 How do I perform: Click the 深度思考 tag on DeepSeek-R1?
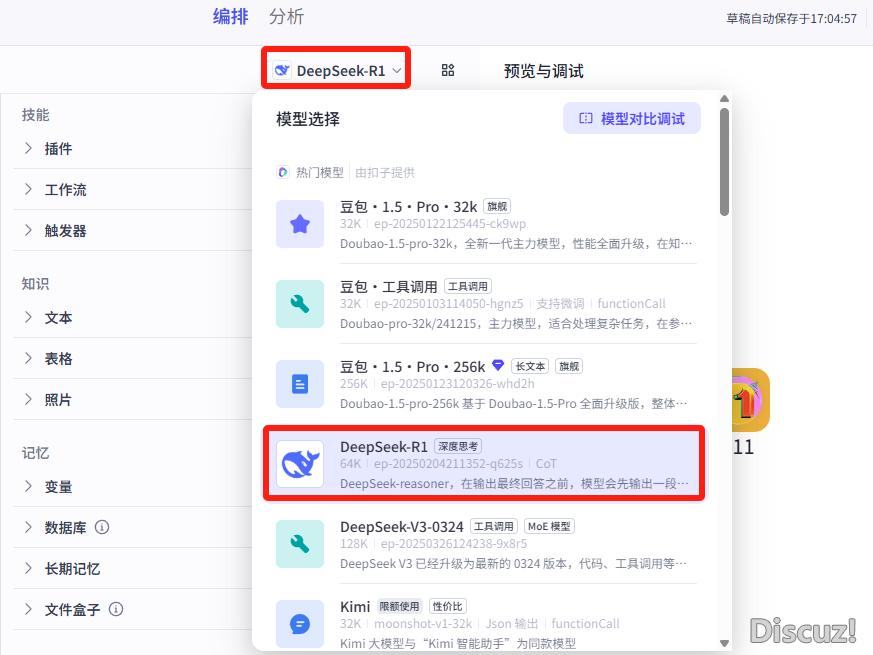tap(458, 446)
